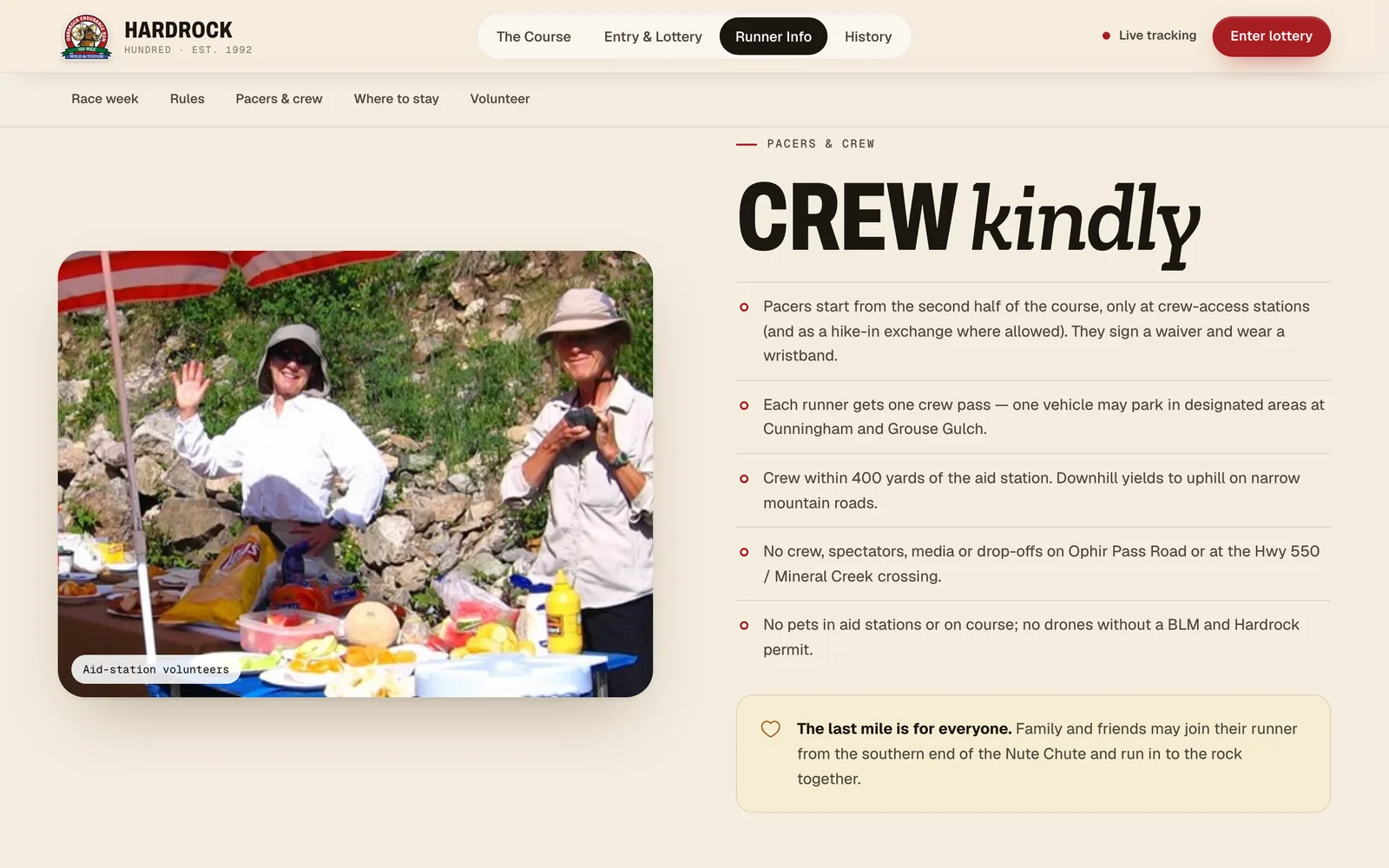Screen dimensions: 1389x868
Task: Click the HARDROCK site title text
Action: pyautogui.click(x=178, y=30)
